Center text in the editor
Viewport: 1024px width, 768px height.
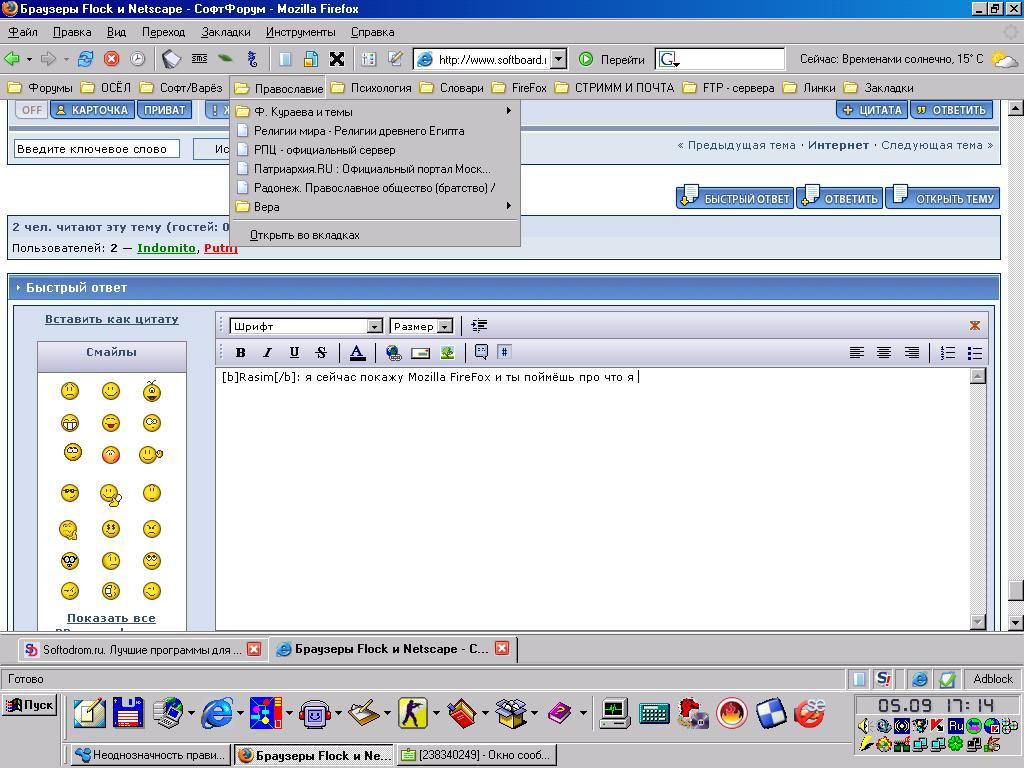click(884, 353)
